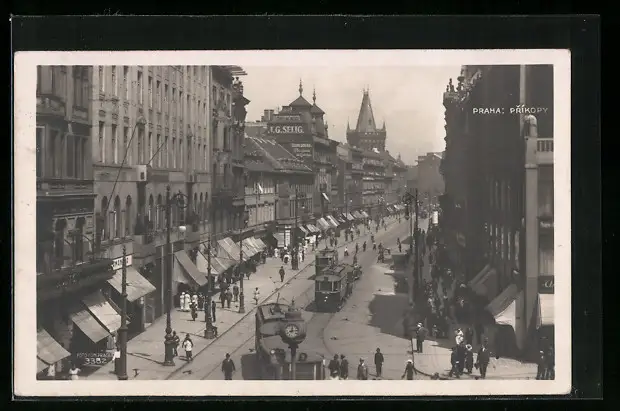Click the group of women in white dresses
The image size is (620, 411).
186,300
